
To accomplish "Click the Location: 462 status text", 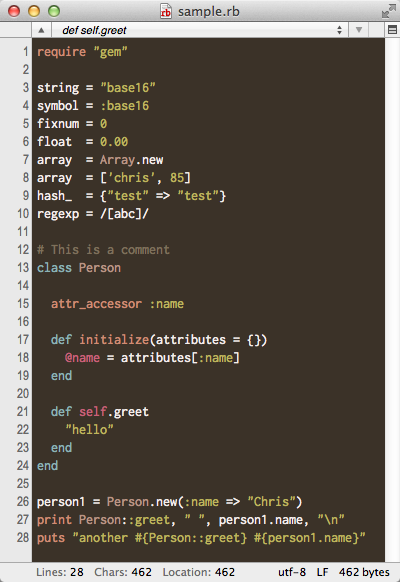I will [x=199, y=572].
